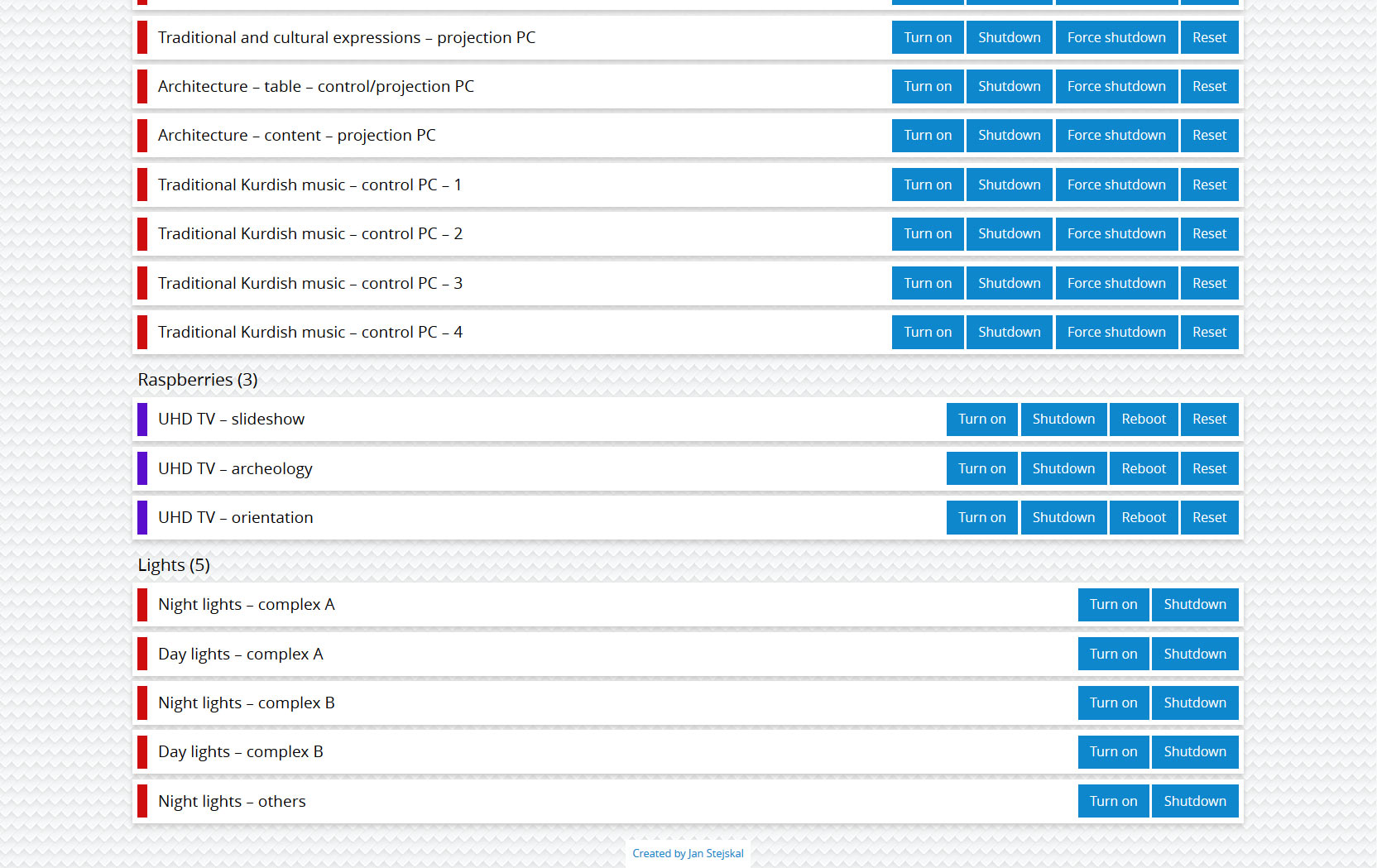This screenshot has width=1377, height=868.
Task: Turn on Night lights complex B
Action: tap(1113, 703)
